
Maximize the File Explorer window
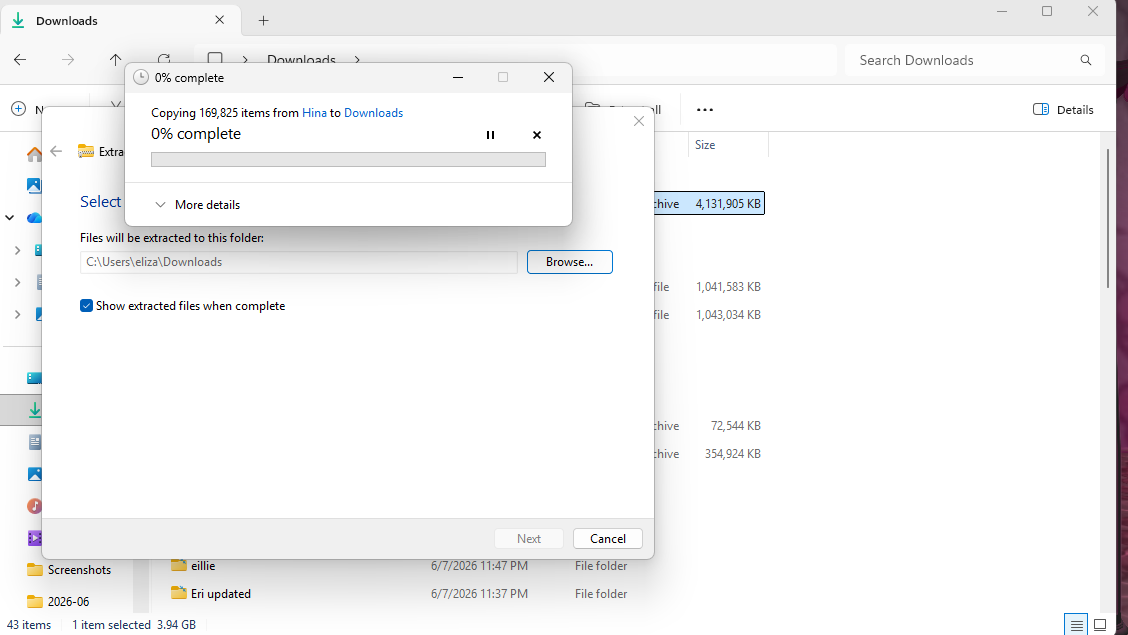pyautogui.click(x=1047, y=11)
